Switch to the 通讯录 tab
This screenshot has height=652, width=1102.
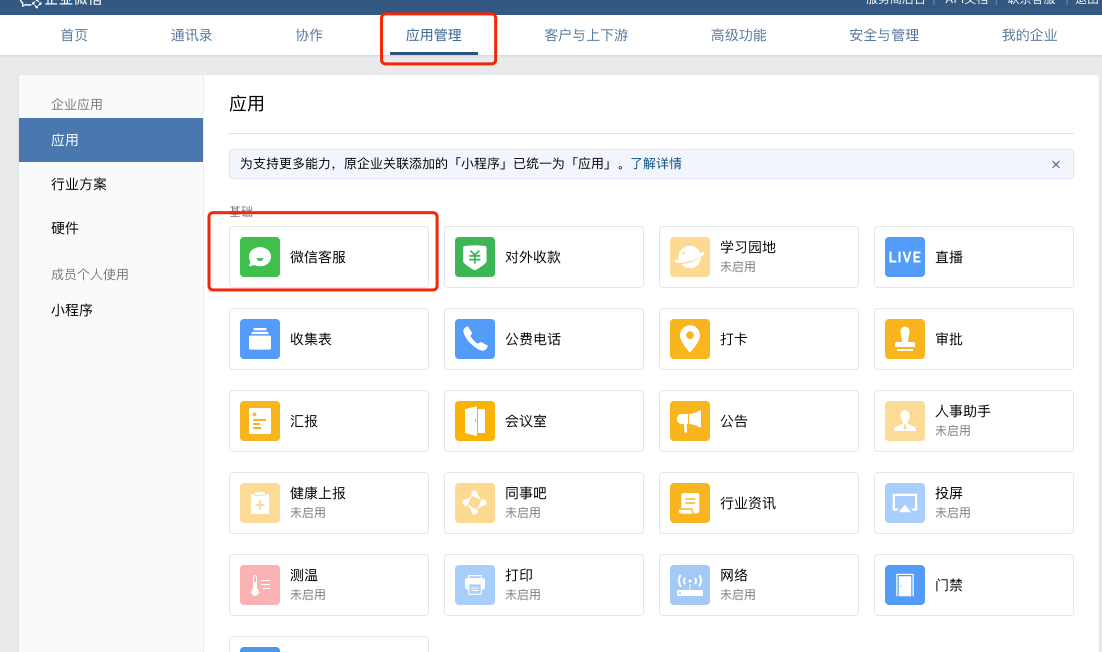(x=191, y=35)
